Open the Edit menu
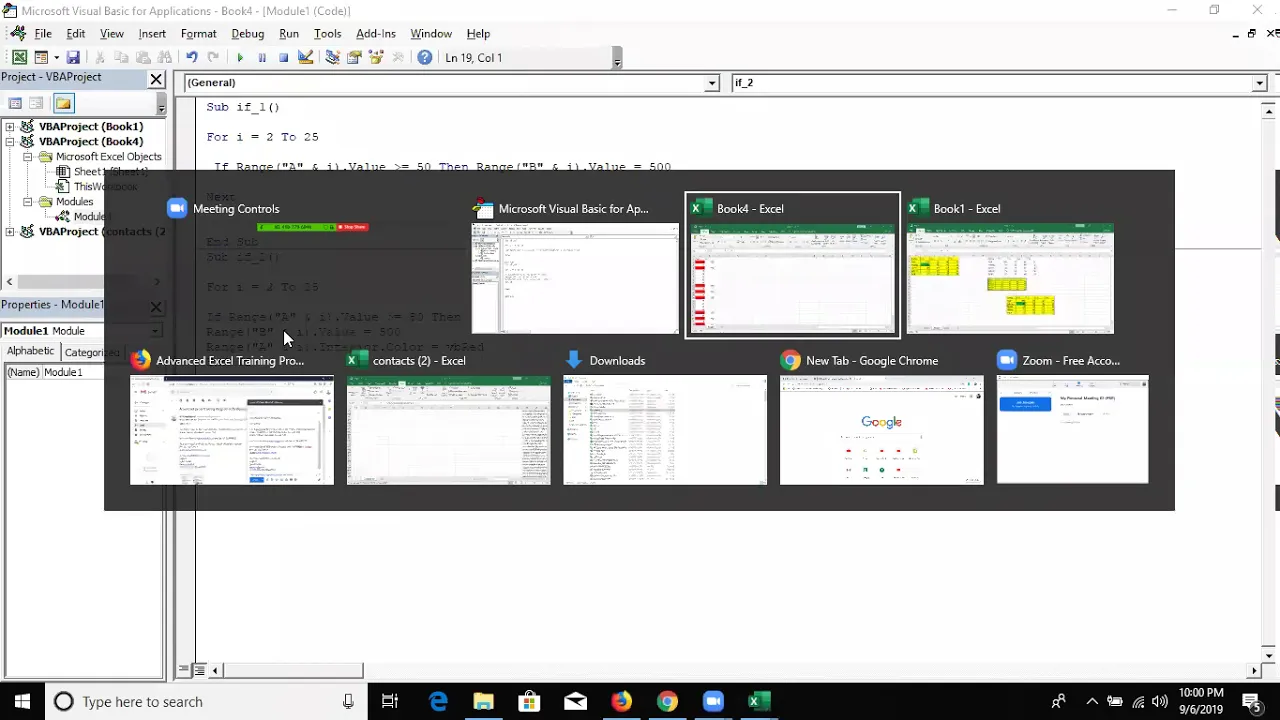The width and height of the screenshot is (1280, 720). tap(76, 34)
